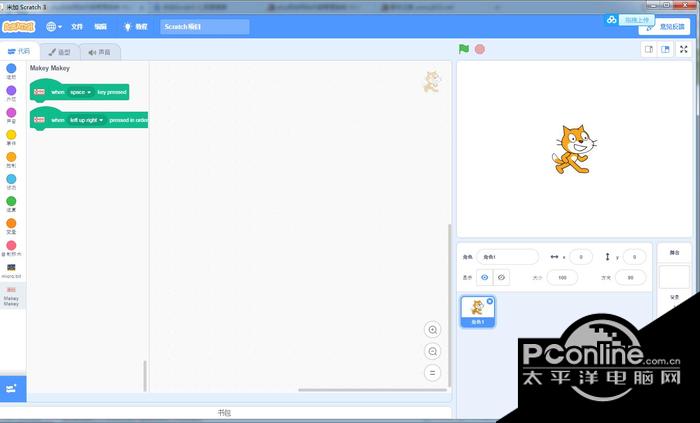Screen dimensions: 700x423
Task: Select the pink My Blocks category
Action: click(11, 248)
